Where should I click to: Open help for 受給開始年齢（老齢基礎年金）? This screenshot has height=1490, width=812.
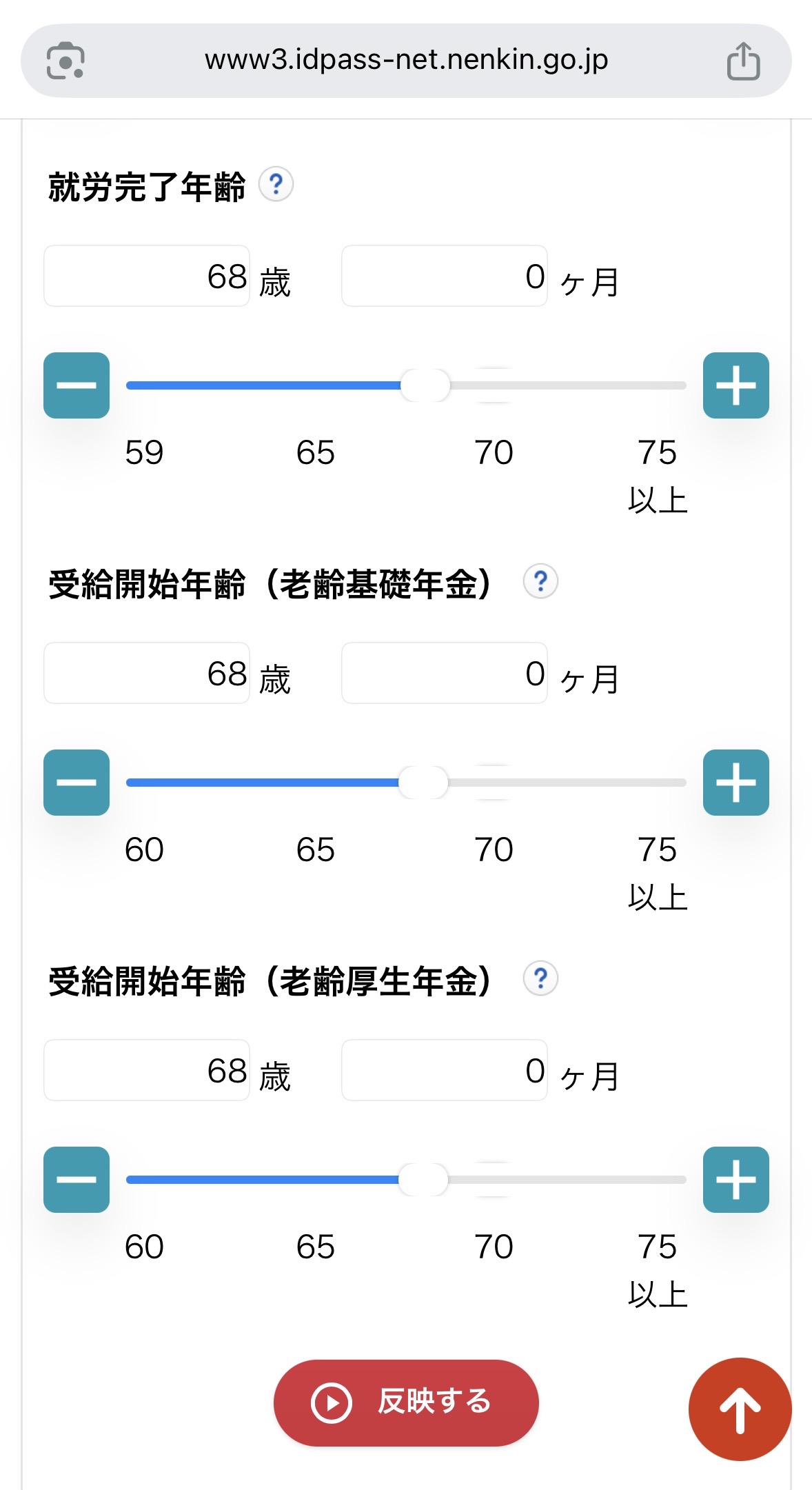540,581
